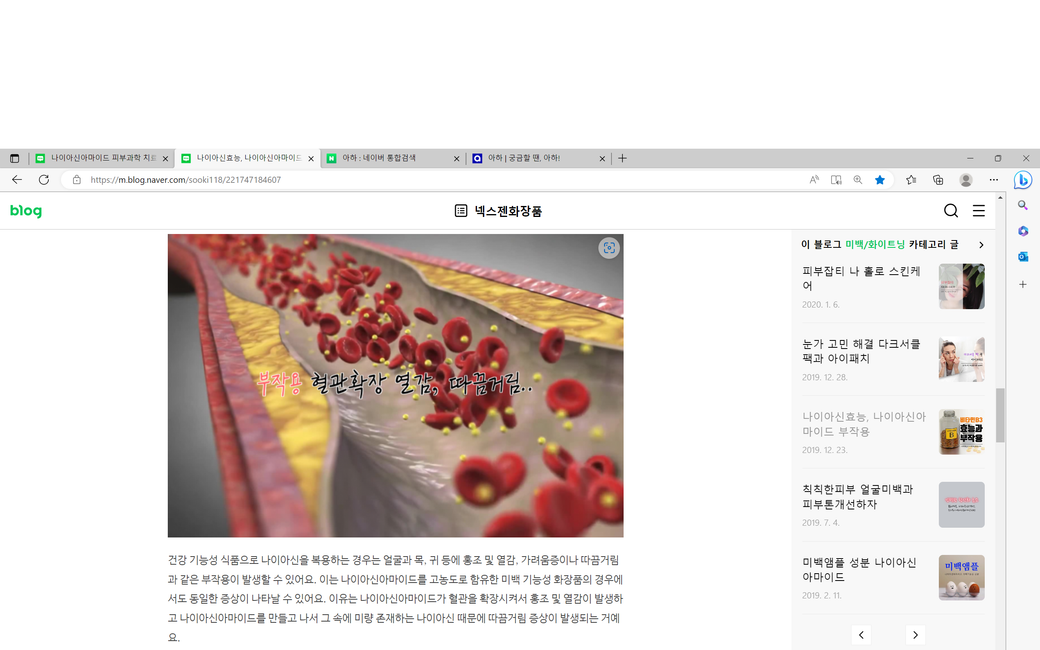This screenshot has height=650, width=1040.
Task: Open the Collections icon in the toolbar
Action: (938, 180)
